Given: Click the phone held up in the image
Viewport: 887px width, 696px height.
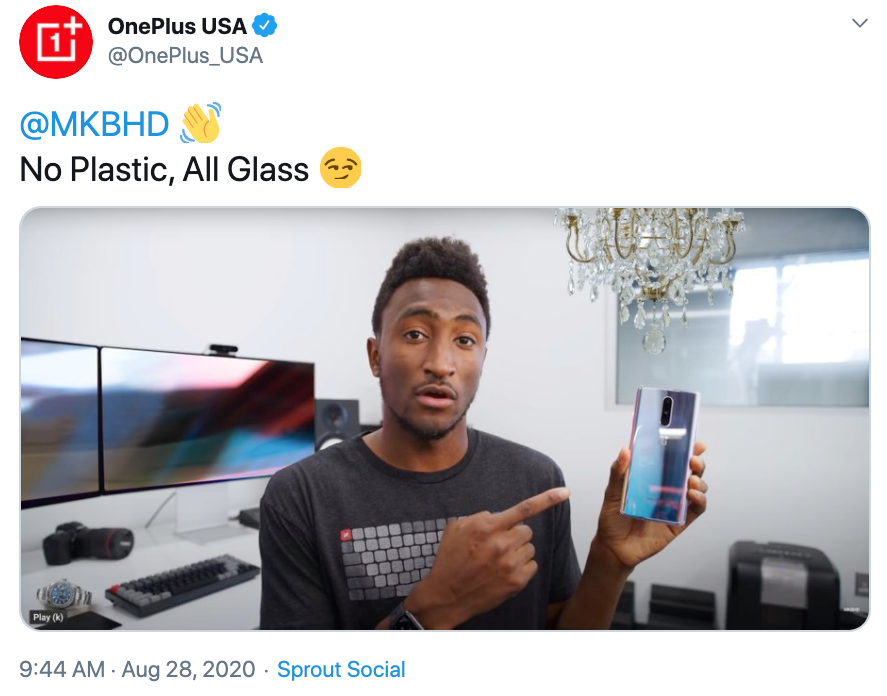Looking at the screenshot, I should tap(660, 456).
